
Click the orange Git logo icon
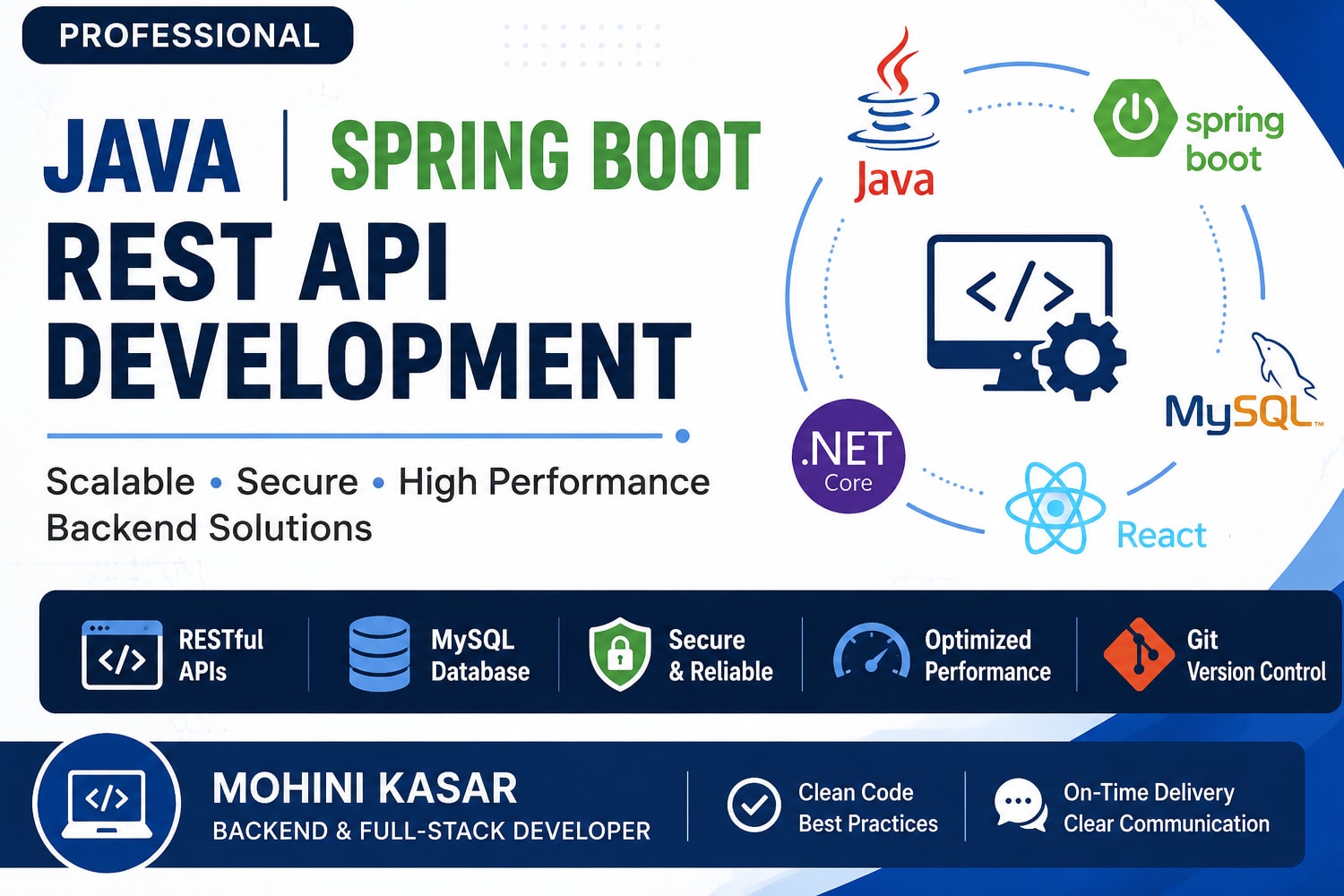1138,654
